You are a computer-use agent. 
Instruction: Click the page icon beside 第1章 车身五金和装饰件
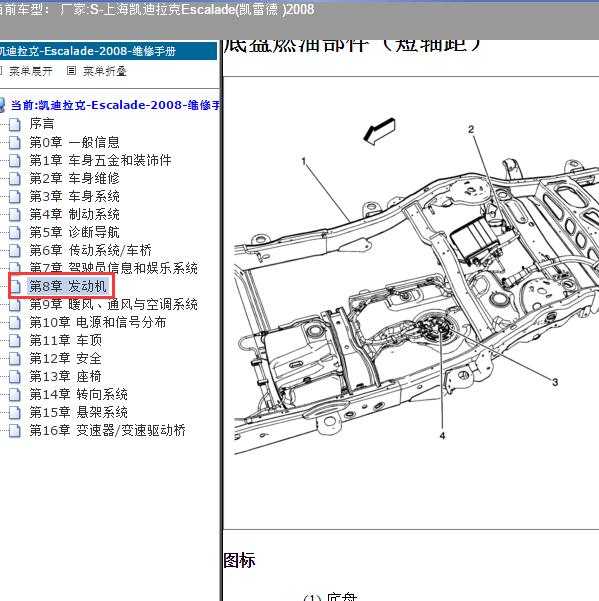coord(15,160)
